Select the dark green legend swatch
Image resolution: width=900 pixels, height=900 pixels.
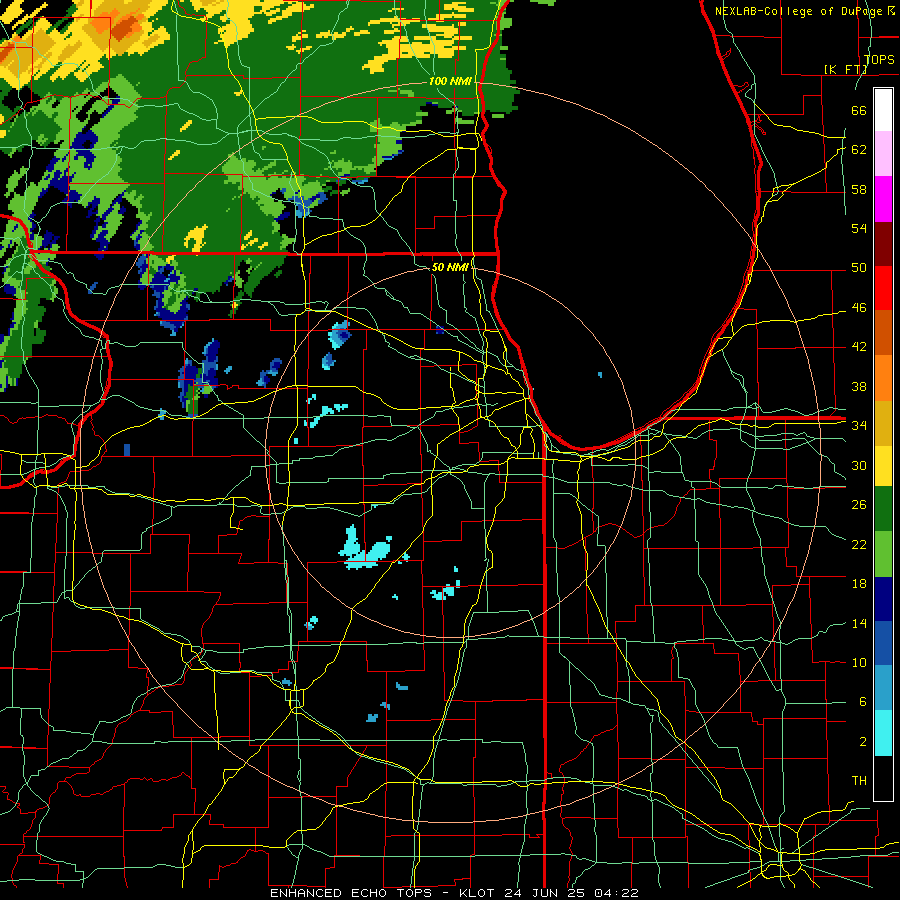pos(883,509)
